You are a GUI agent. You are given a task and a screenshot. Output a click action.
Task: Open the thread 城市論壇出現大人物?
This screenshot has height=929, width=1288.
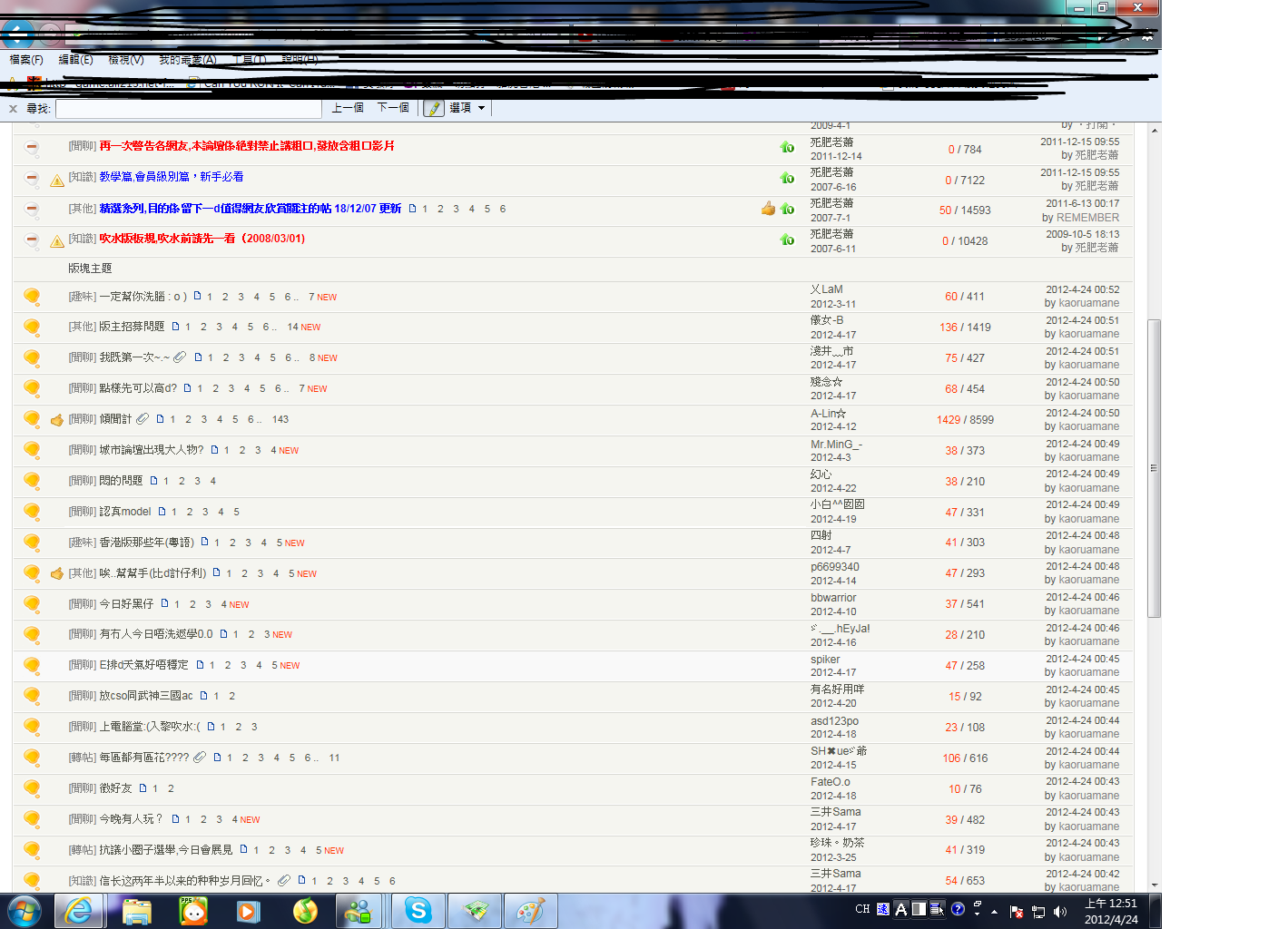[x=151, y=450]
